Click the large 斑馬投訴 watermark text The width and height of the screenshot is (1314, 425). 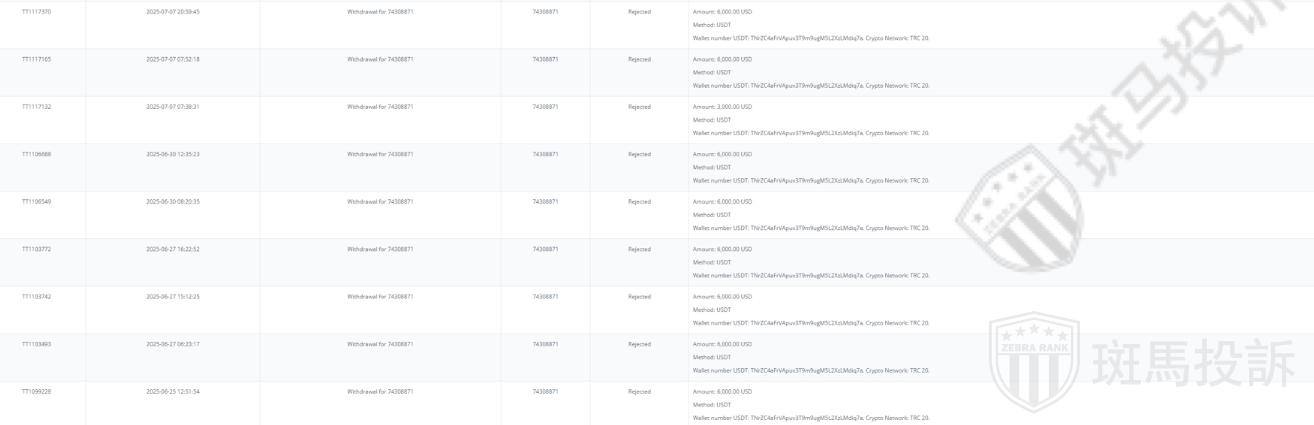pyautogui.click(x=1195, y=365)
